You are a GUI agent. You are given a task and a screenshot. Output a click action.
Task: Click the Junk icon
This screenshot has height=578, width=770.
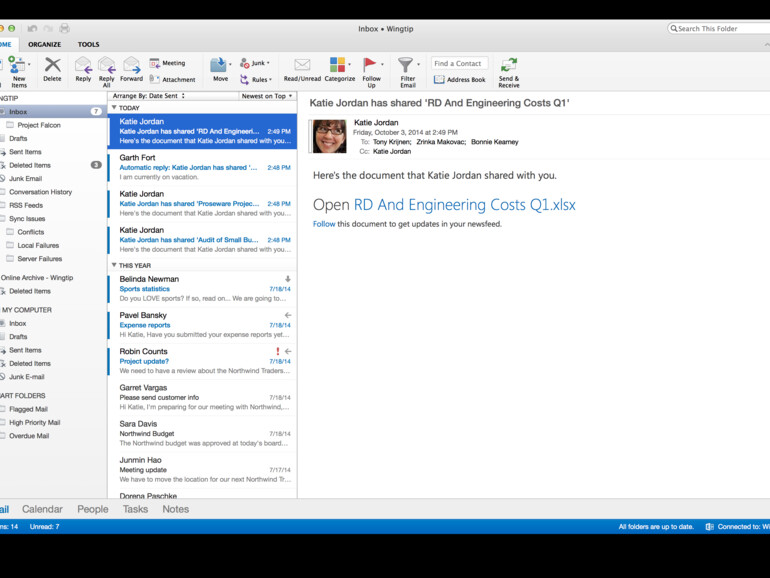coord(245,63)
